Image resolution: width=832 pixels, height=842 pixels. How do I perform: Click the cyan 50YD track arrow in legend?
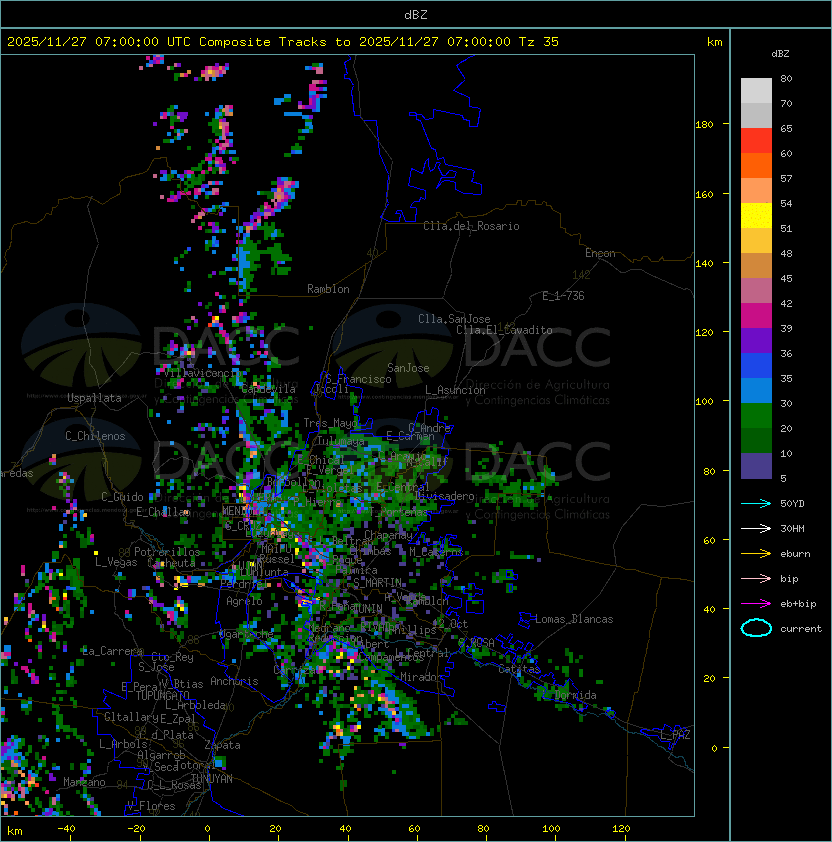tap(756, 503)
